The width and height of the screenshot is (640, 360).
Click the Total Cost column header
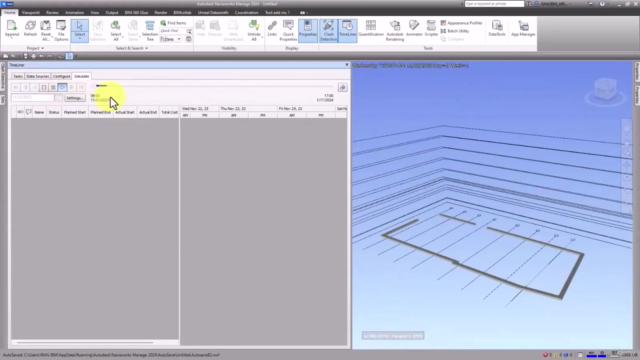click(x=169, y=112)
